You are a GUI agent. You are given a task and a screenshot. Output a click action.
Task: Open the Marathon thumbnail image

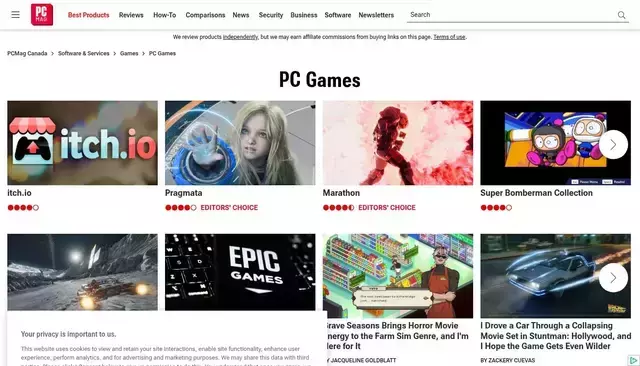click(x=398, y=143)
